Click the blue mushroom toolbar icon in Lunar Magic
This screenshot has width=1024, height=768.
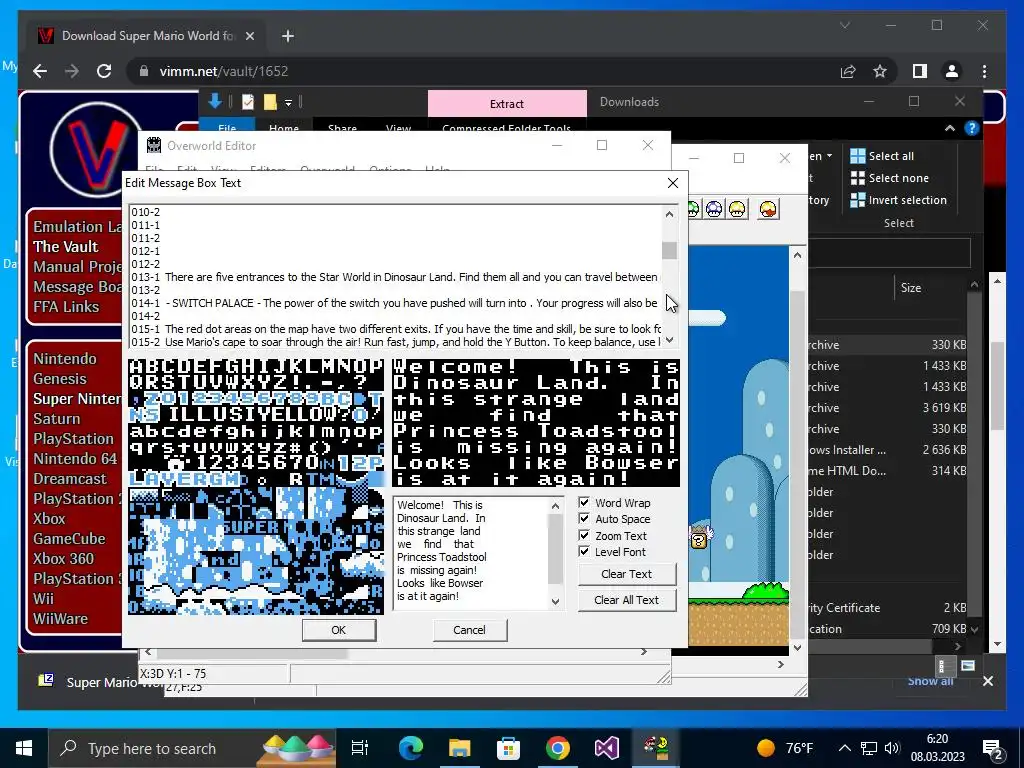click(714, 209)
